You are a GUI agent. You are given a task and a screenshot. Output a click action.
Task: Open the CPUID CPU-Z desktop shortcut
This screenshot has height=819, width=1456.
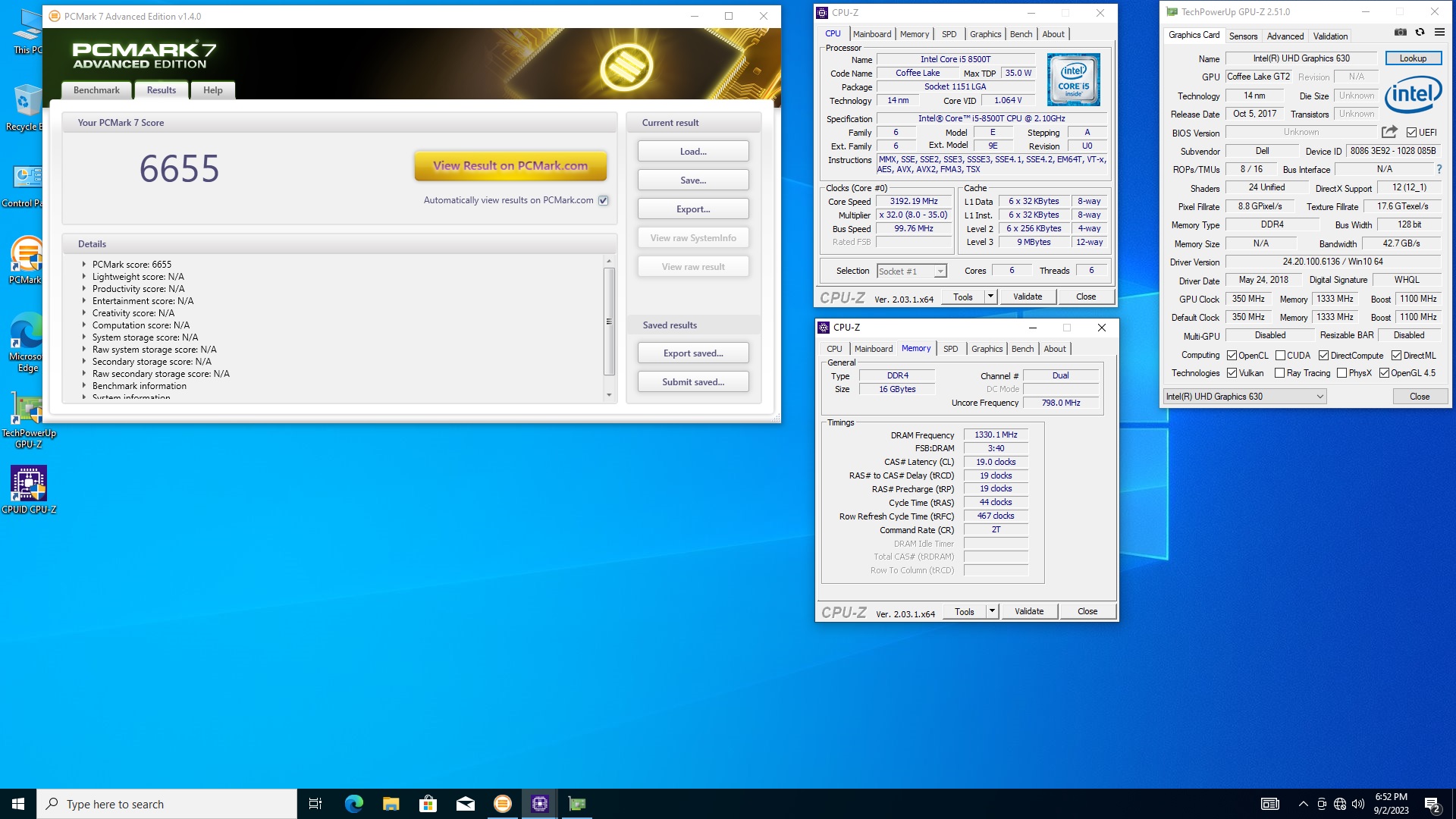(29, 490)
